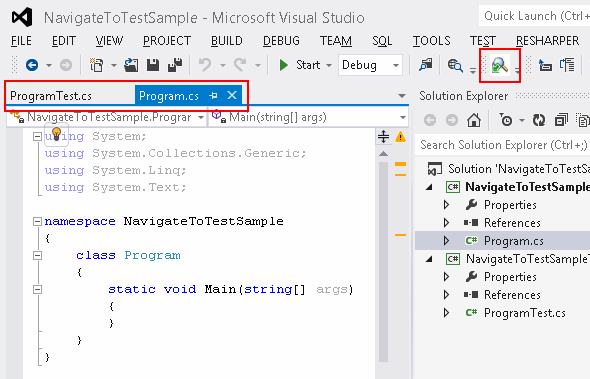Click the lines-and-pages icon near Solution Explorer

click(x=567, y=65)
